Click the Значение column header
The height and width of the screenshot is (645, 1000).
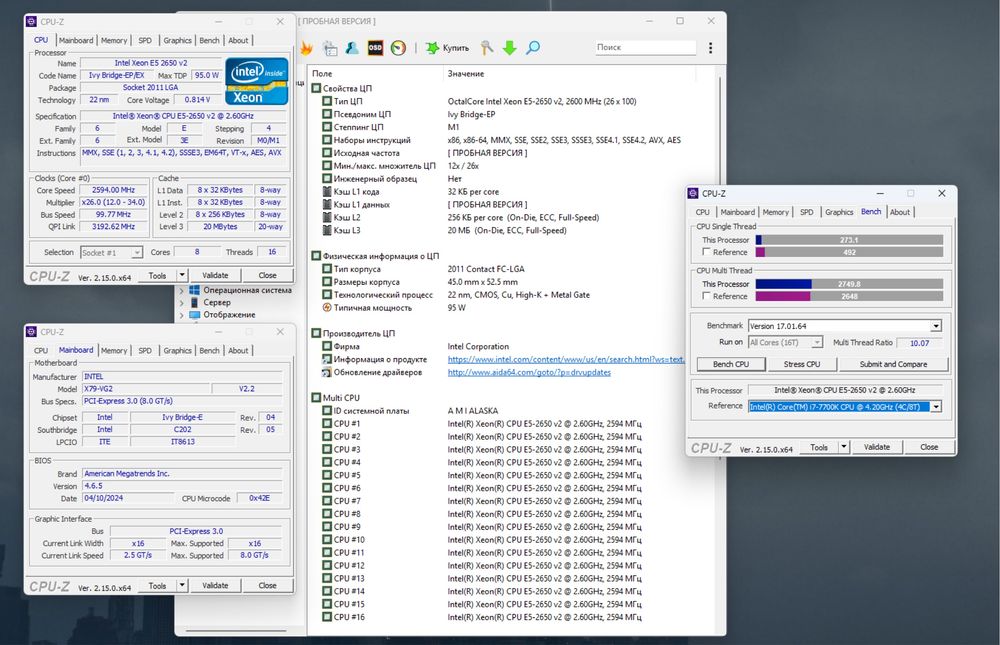point(466,73)
